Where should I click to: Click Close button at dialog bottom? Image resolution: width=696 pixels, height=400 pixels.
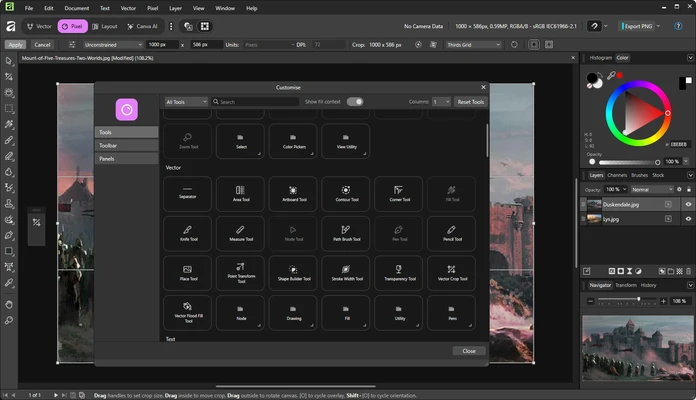point(469,351)
